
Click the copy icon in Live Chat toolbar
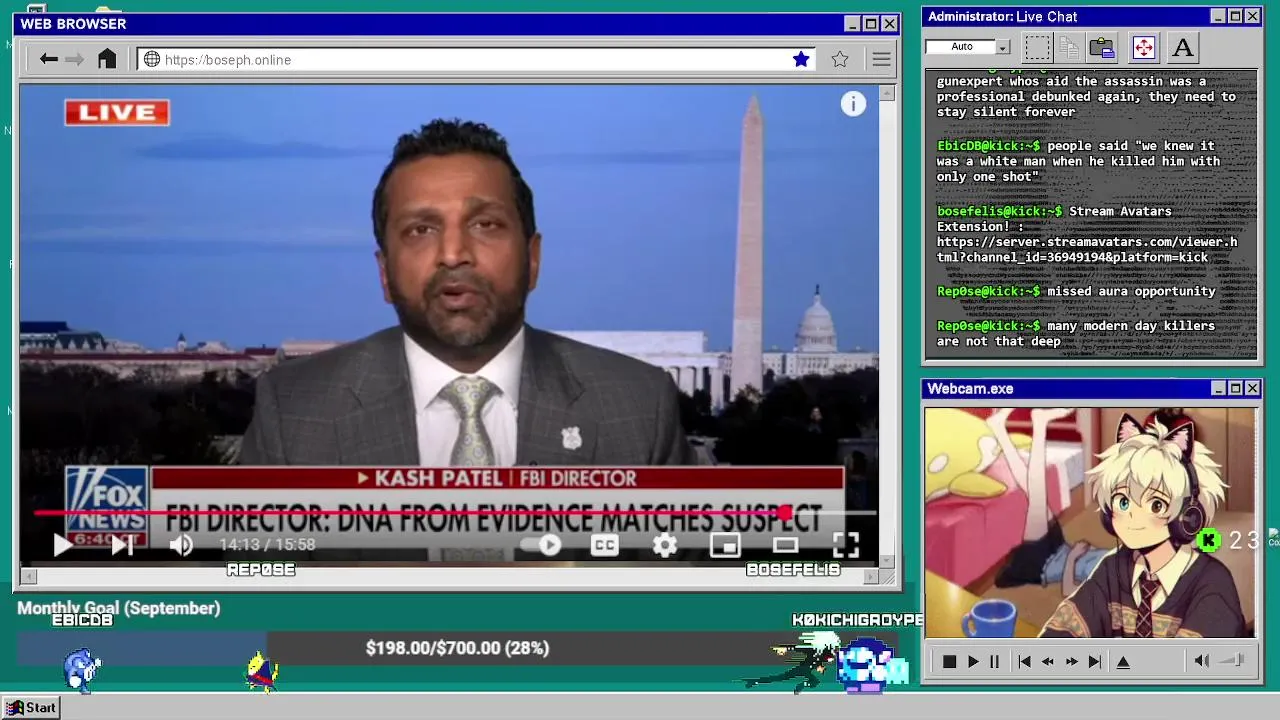point(1069,47)
